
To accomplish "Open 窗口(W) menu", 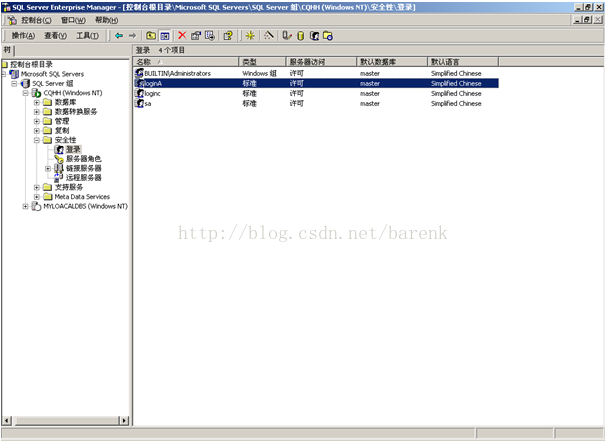I will tap(73, 20).
